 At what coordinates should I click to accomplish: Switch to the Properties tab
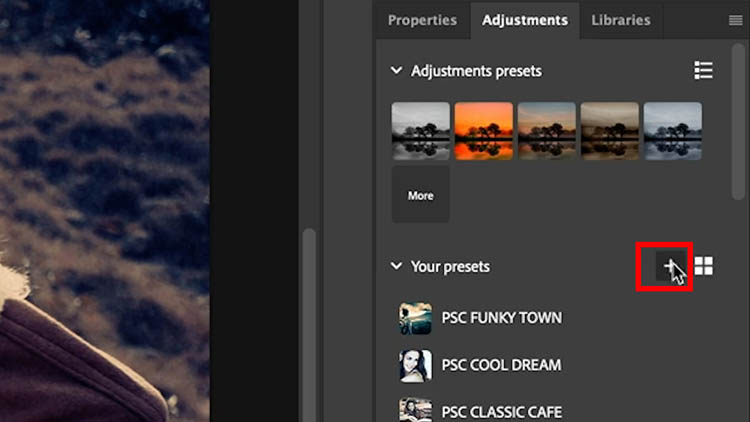click(x=422, y=20)
